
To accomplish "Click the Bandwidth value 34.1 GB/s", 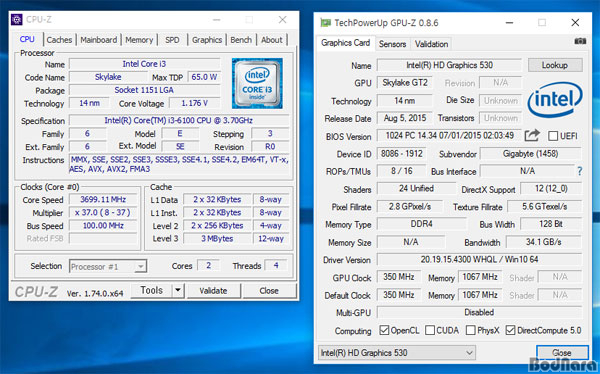I will coord(543,242).
